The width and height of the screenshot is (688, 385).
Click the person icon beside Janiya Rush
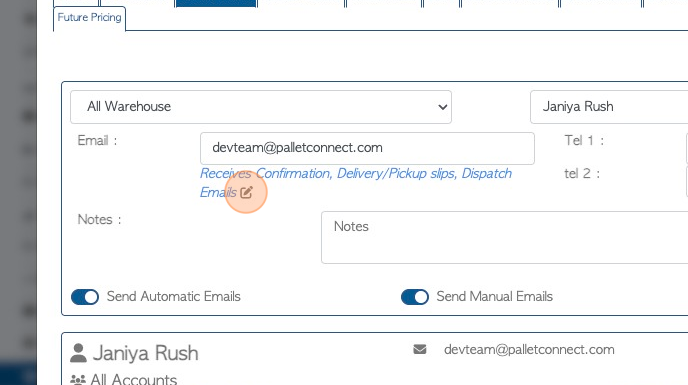click(x=79, y=353)
